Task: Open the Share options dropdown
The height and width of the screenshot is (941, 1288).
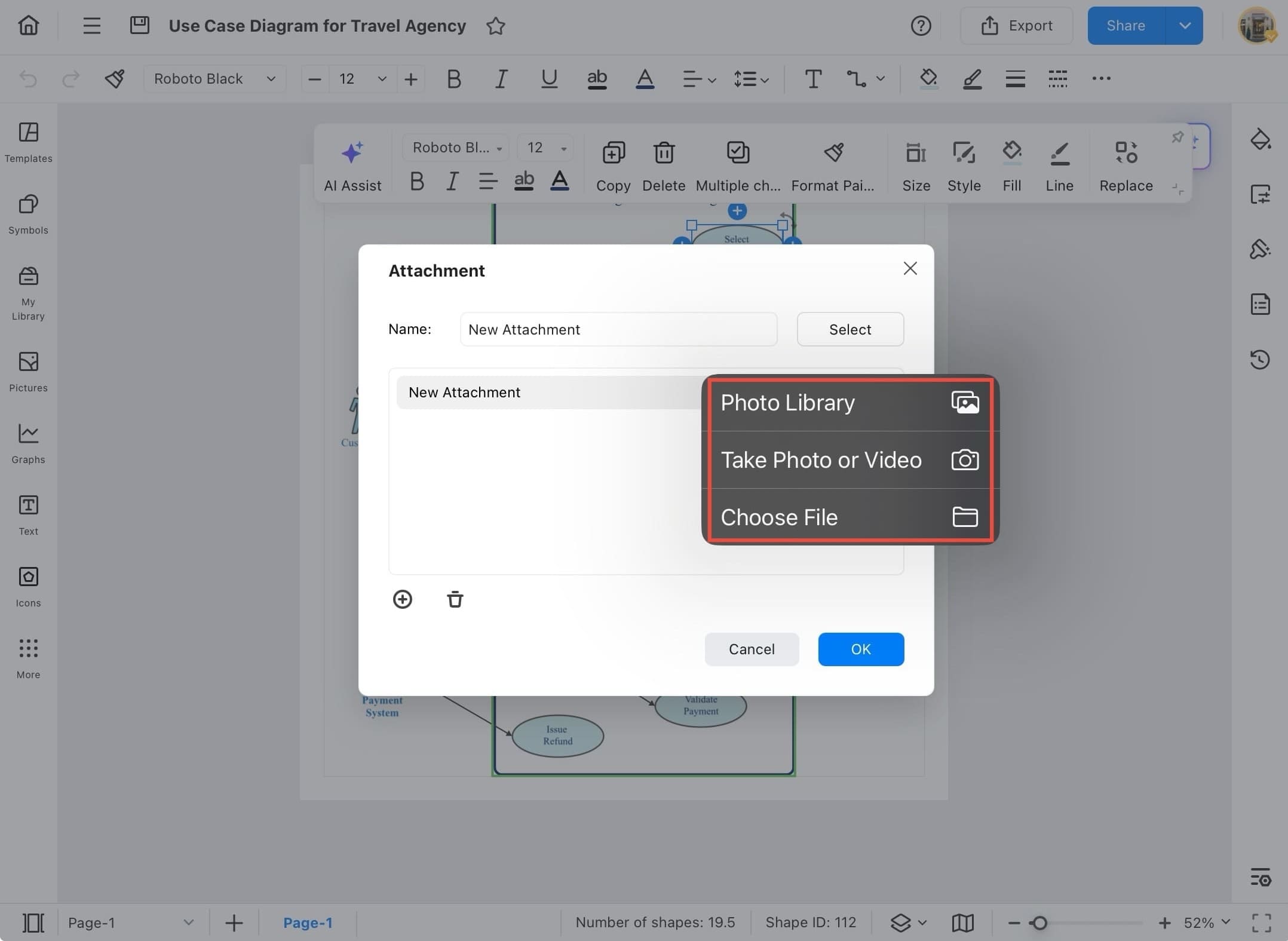Action: click(1183, 26)
